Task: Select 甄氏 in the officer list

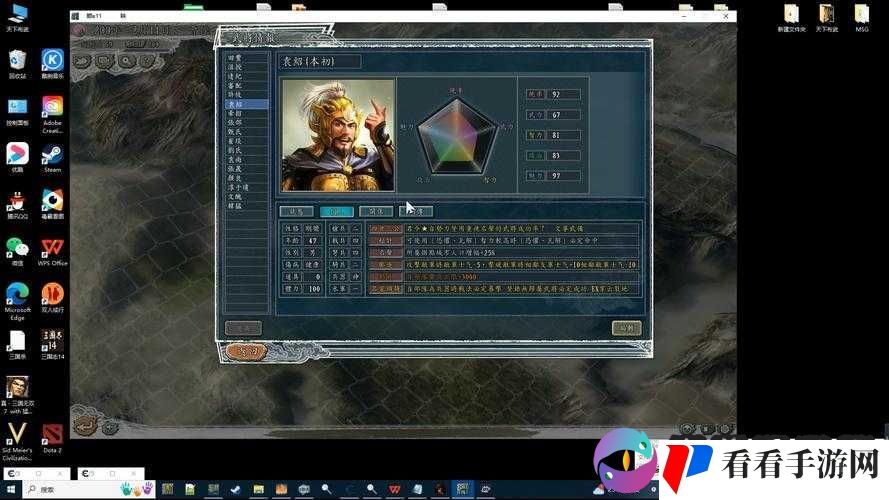Action: tap(247, 132)
